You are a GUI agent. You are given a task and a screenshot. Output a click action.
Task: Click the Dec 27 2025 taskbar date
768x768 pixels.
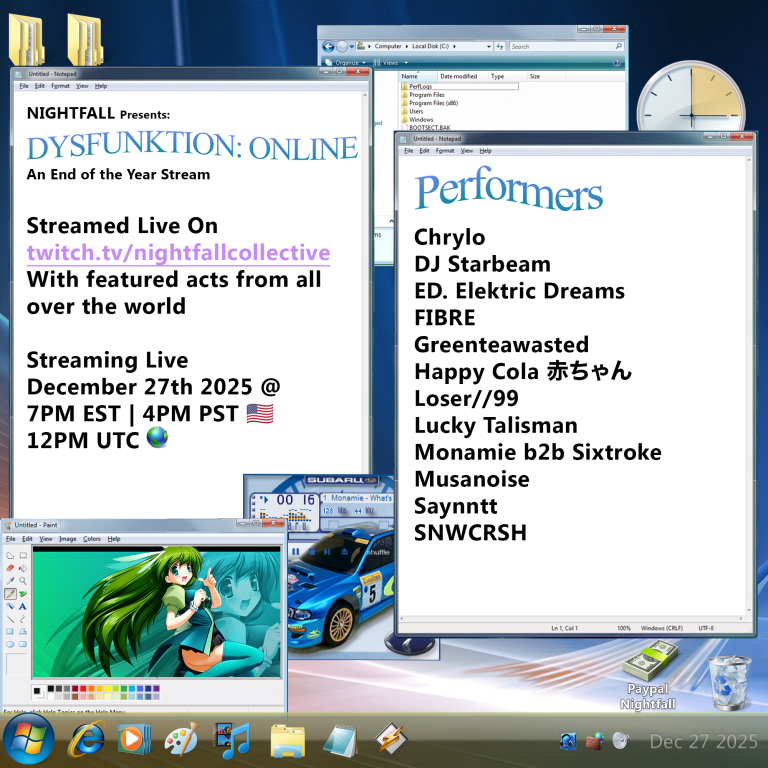pyautogui.click(x=703, y=741)
